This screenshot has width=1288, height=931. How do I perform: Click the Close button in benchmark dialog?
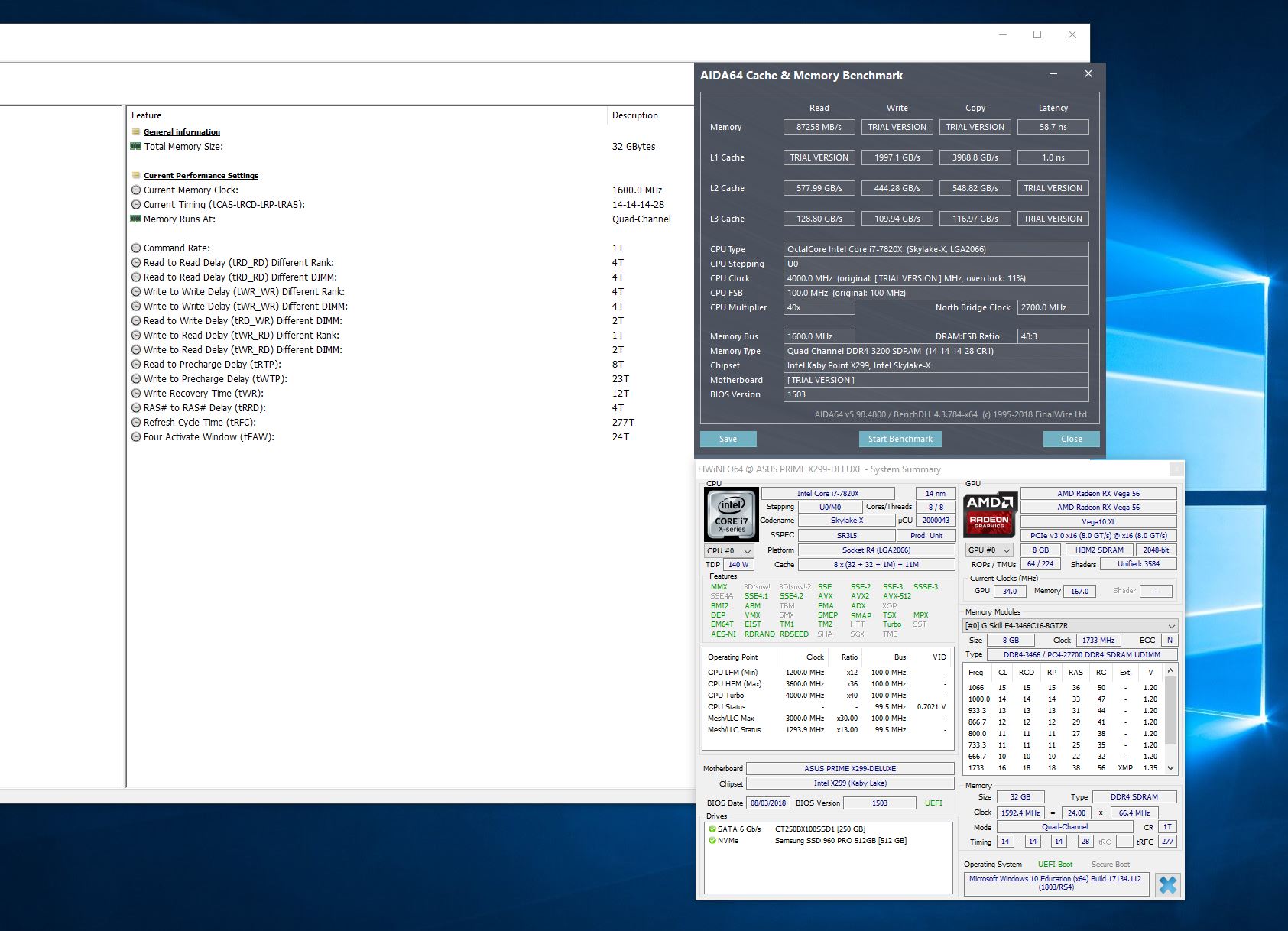pyautogui.click(x=1071, y=439)
